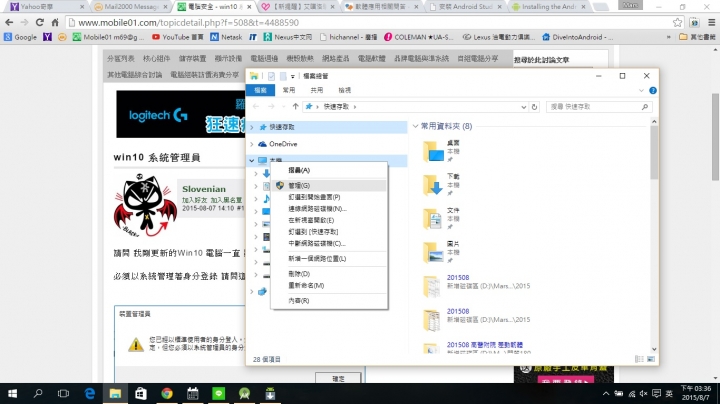
Task: Select the Network icon at the bottom of the Explorer tree
Action: click(262, 292)
